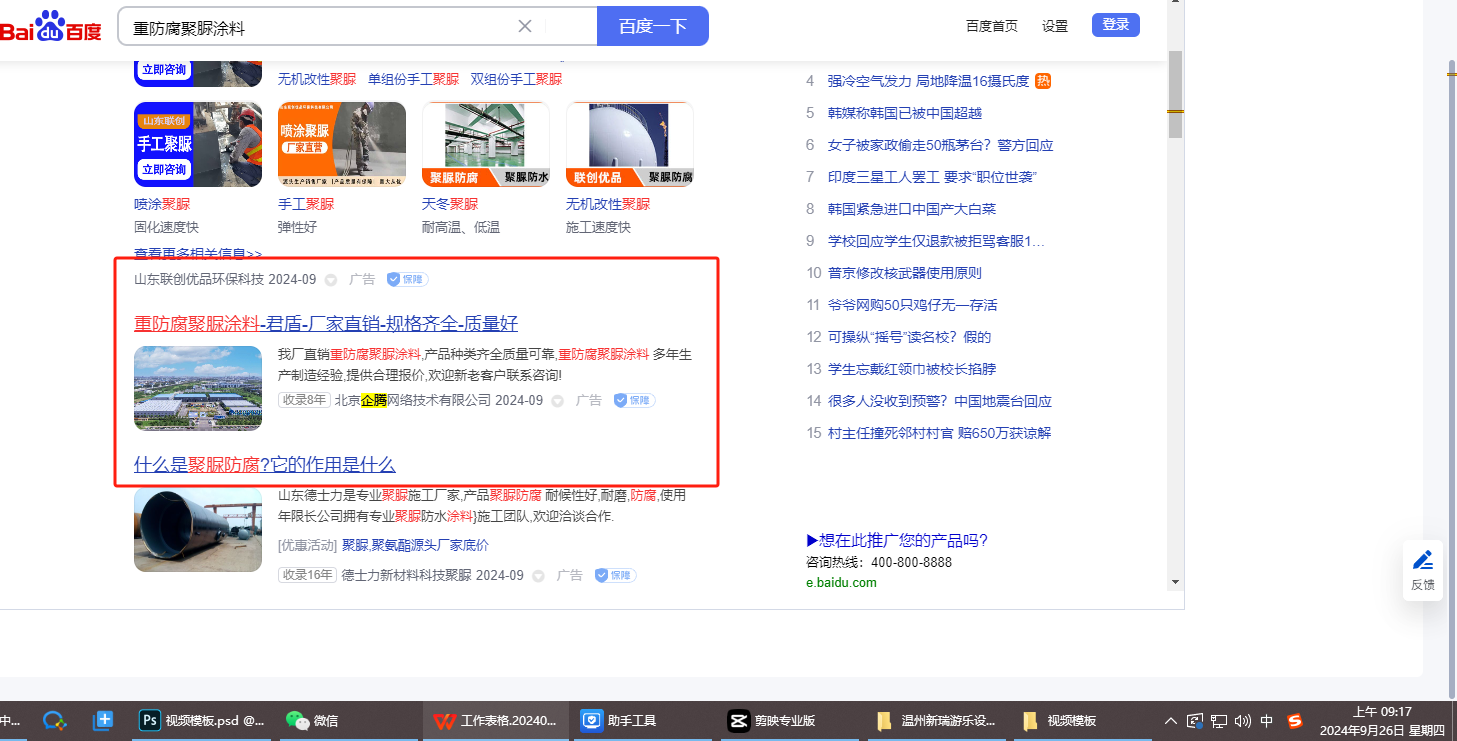Go to 百度首页 in the top navigation

(992, 26)
